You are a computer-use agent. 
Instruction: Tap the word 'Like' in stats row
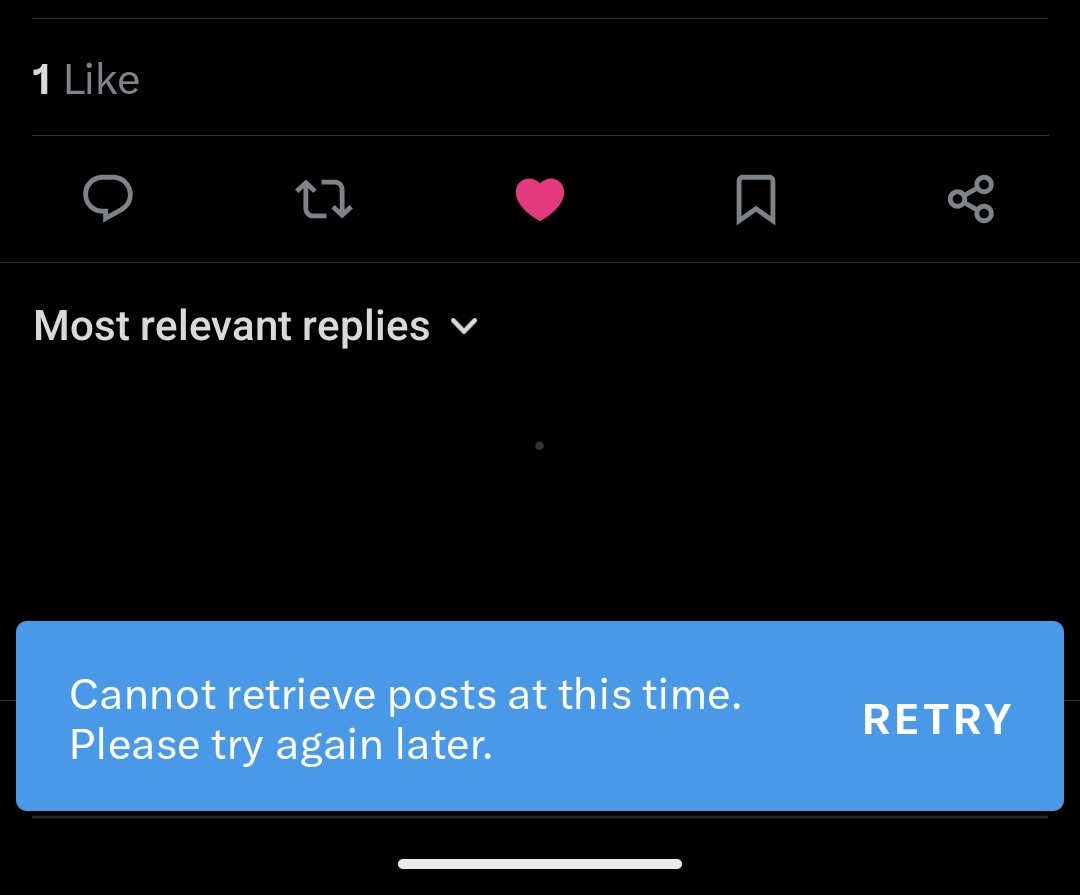click(102, 79)
